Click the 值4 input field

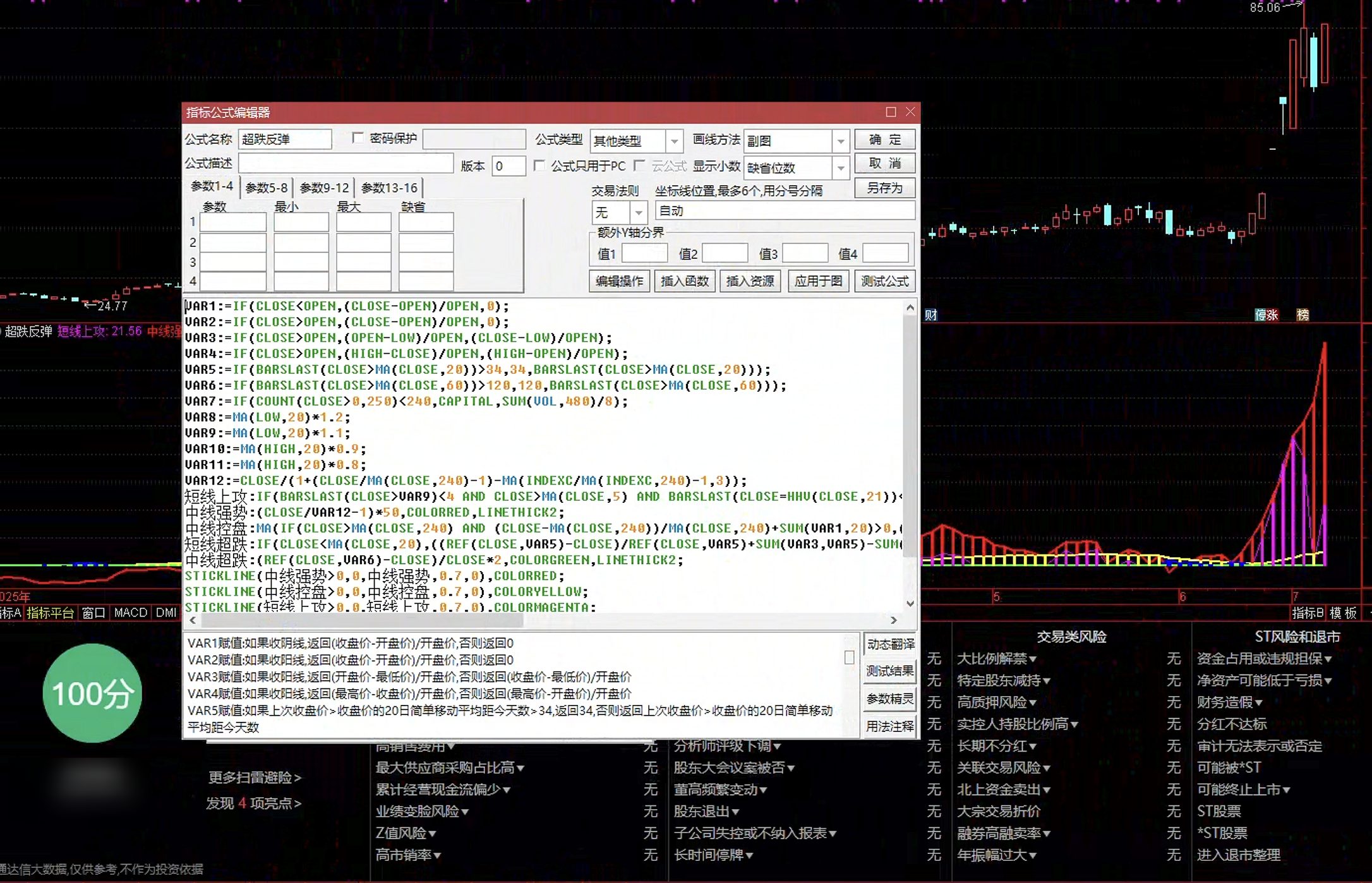pos(885,254)
